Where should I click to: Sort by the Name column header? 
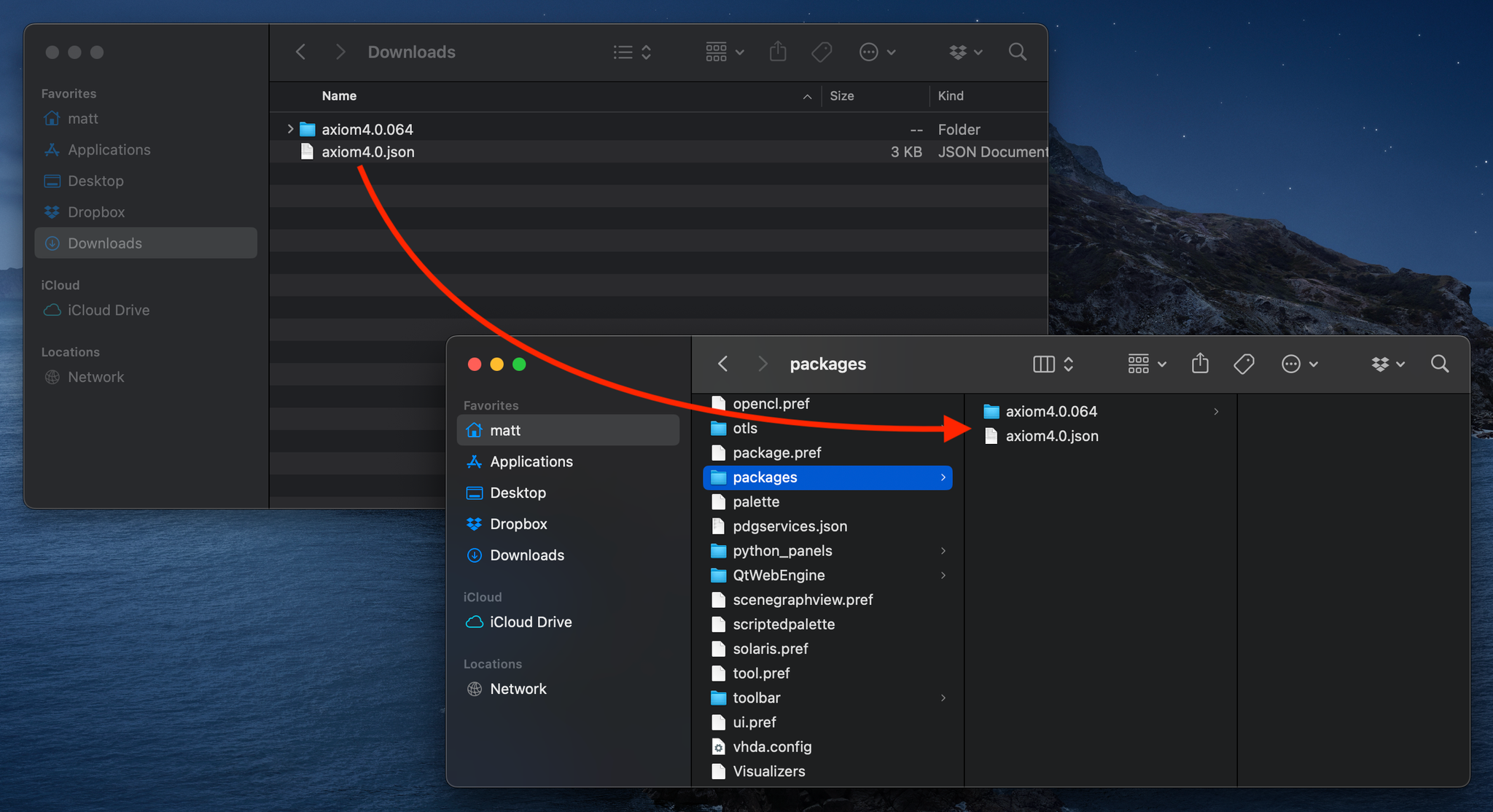click(x=339, y=95)
